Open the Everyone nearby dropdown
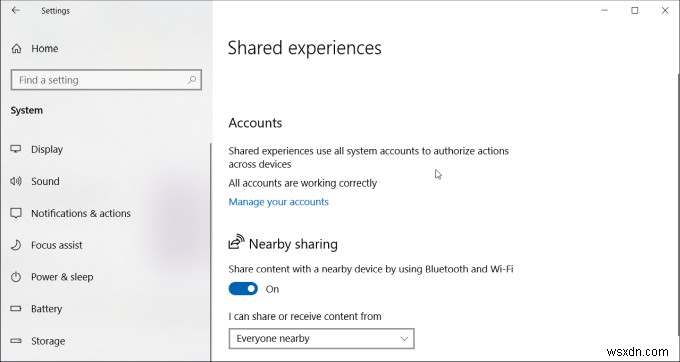Screen dimensions: 680x362 (321, 339)
